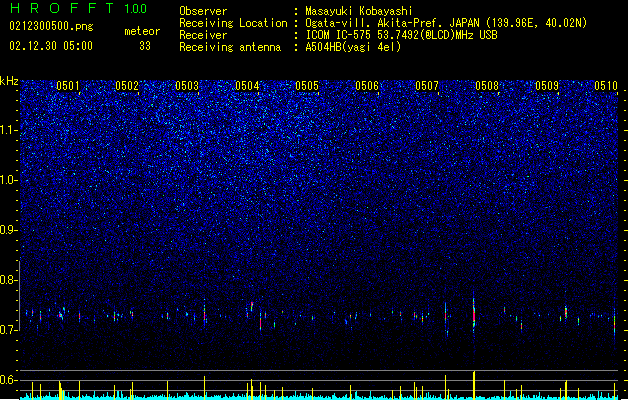Click the 0505 time marker
The height and width of the screenshot is (400, 629).
point(307,86)
